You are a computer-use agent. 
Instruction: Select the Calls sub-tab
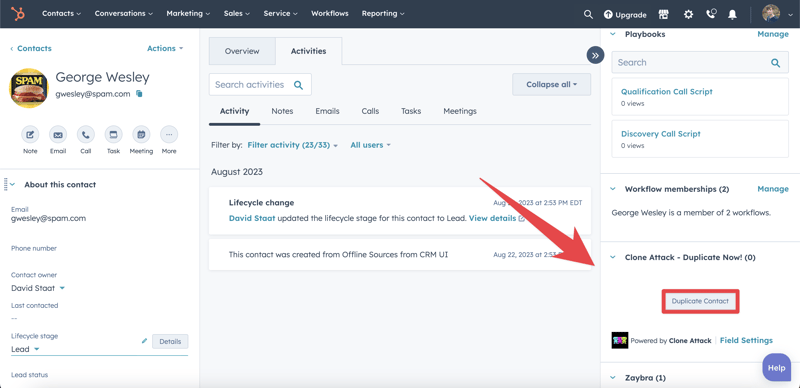point(370,111)
